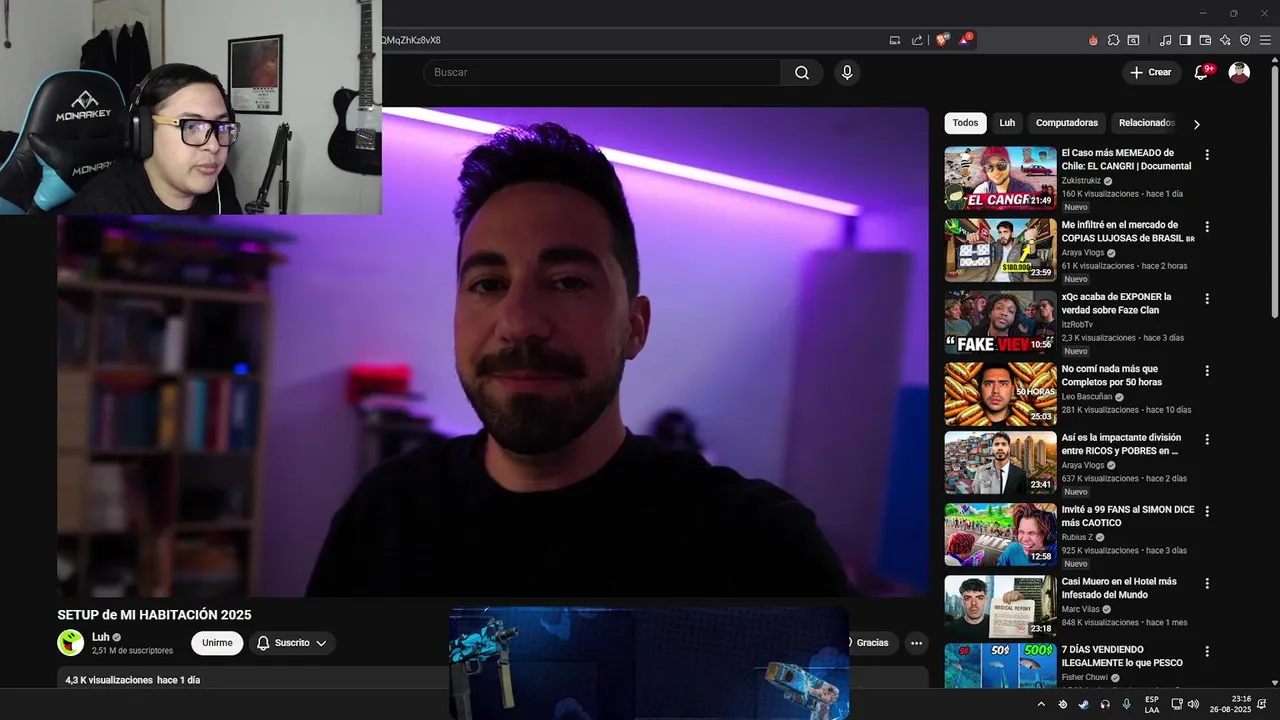Viewport: 1280px width, 720px height.
Task: Open the EL CANGRI thumbnail
Action: 1000,178
